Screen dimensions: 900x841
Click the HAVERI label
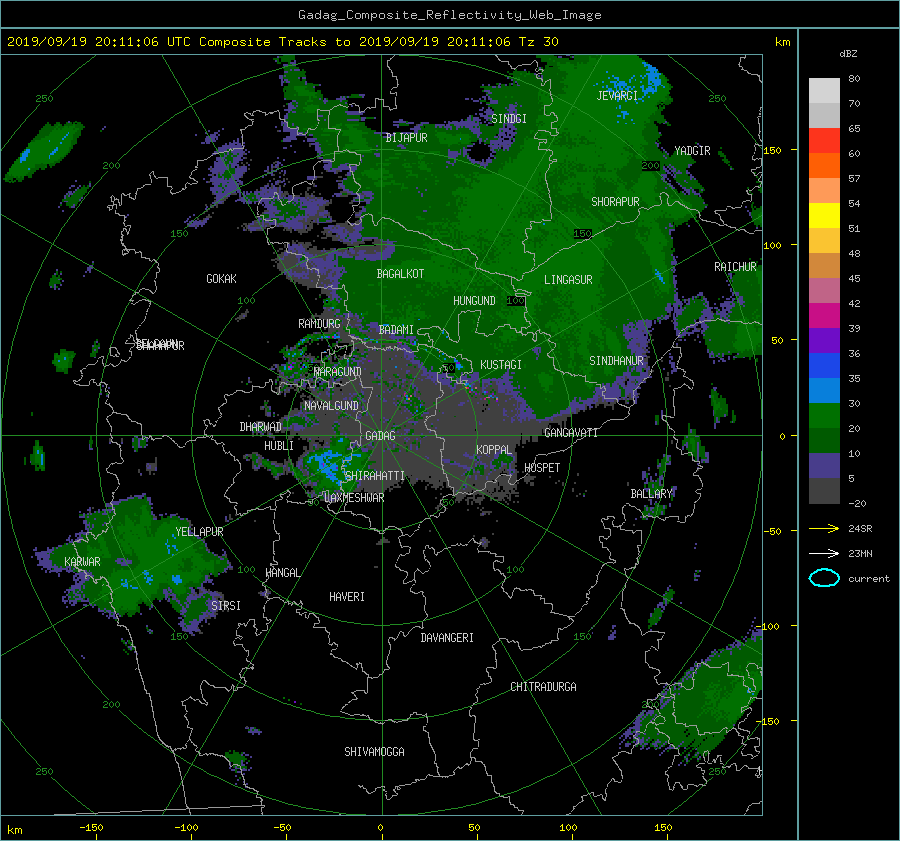point(347,597)
